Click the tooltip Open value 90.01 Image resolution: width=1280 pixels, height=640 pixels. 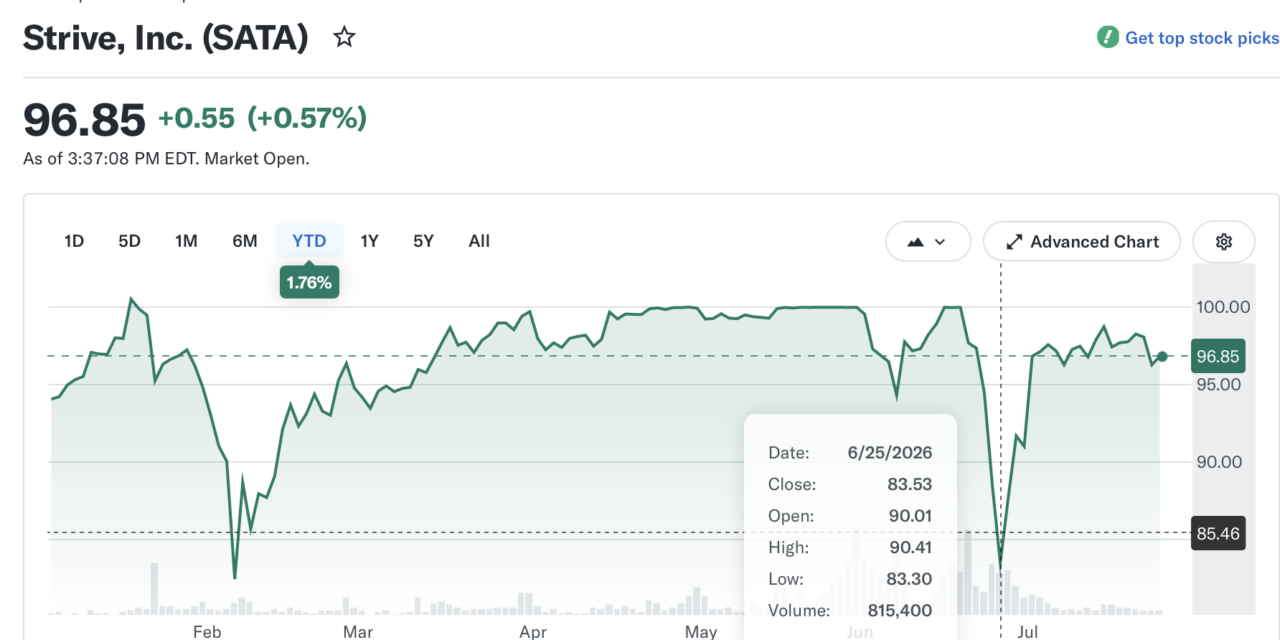(910, 516)
